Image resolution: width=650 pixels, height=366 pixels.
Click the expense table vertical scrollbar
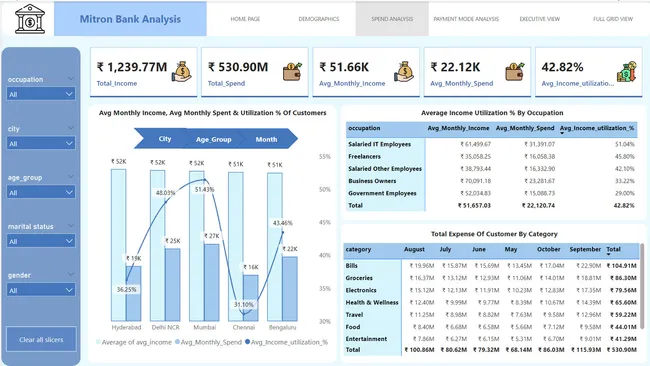click(x=642, y=286)
